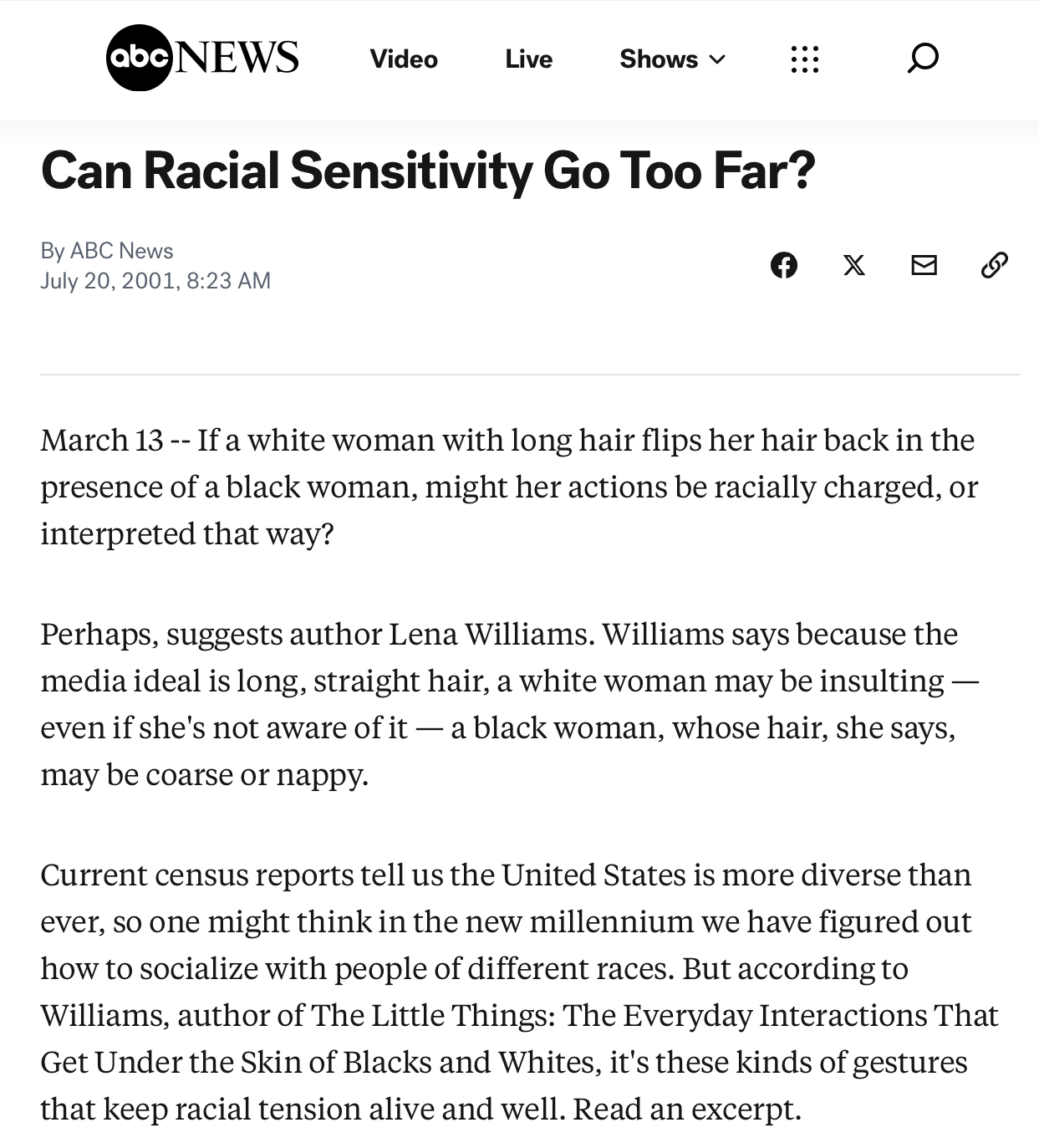1039x1148 pixels.
Task: Click the July 20, 2001 timestamp
Action: [x=155, y=280]
